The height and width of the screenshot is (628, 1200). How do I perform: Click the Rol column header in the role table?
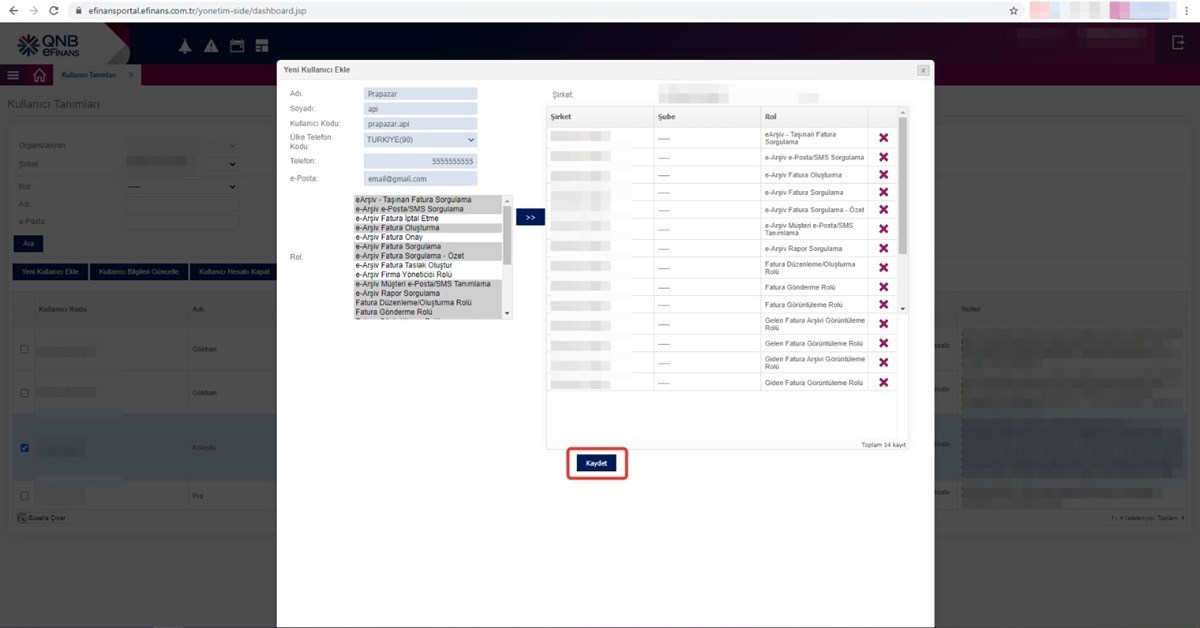pos(814,116)
